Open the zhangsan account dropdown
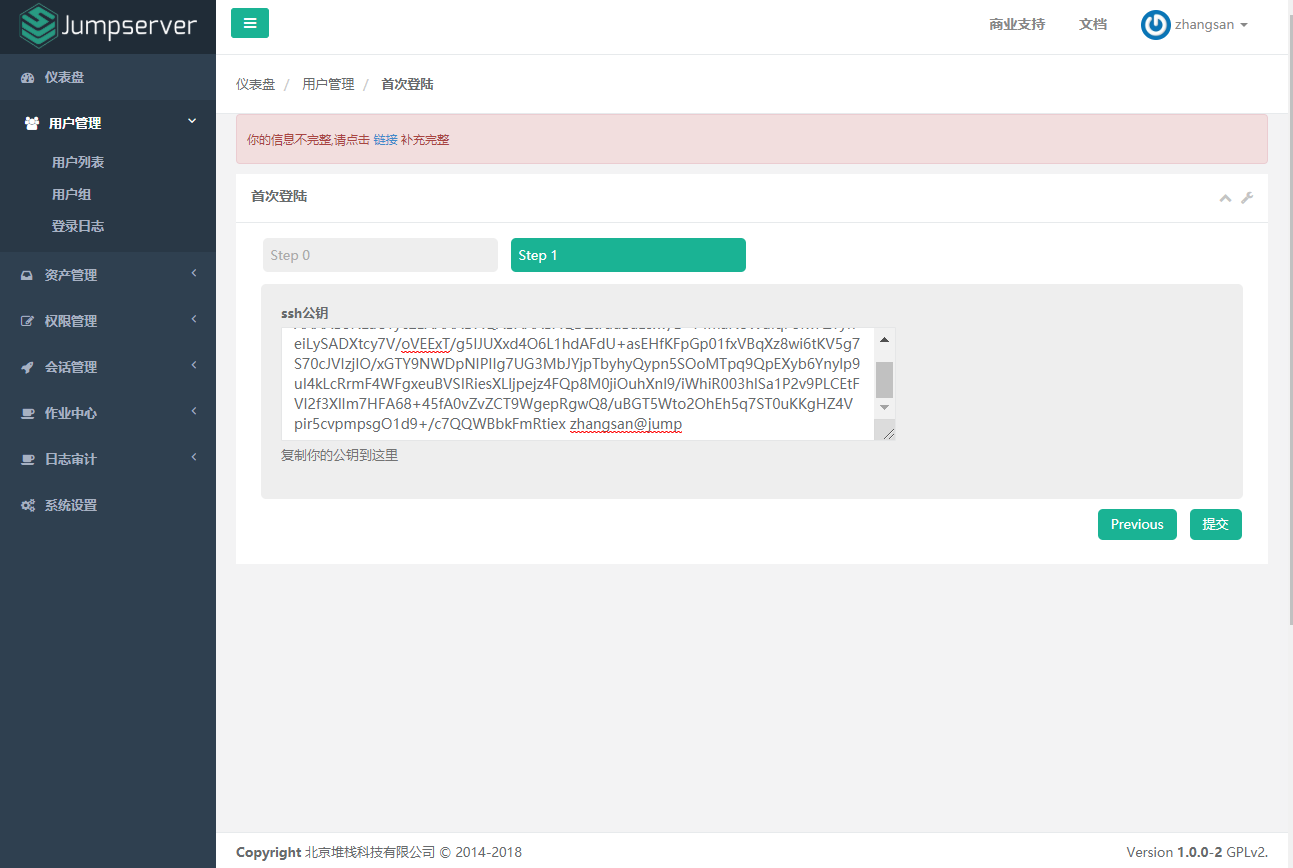The height and width of the screenshot is (868, 1293). pyautogui.click(x=1205, y=24)
